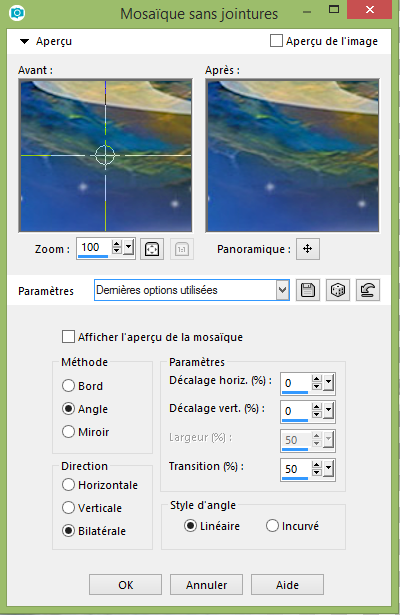This screenshot has height=615, width=400.
Task: Click the reset to default arrow icon
Action: [x=368, y=290]
